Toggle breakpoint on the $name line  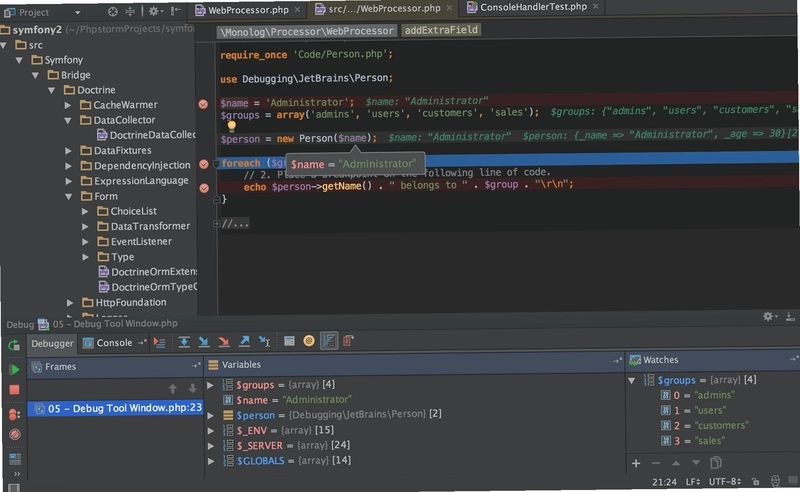[203, 104]
